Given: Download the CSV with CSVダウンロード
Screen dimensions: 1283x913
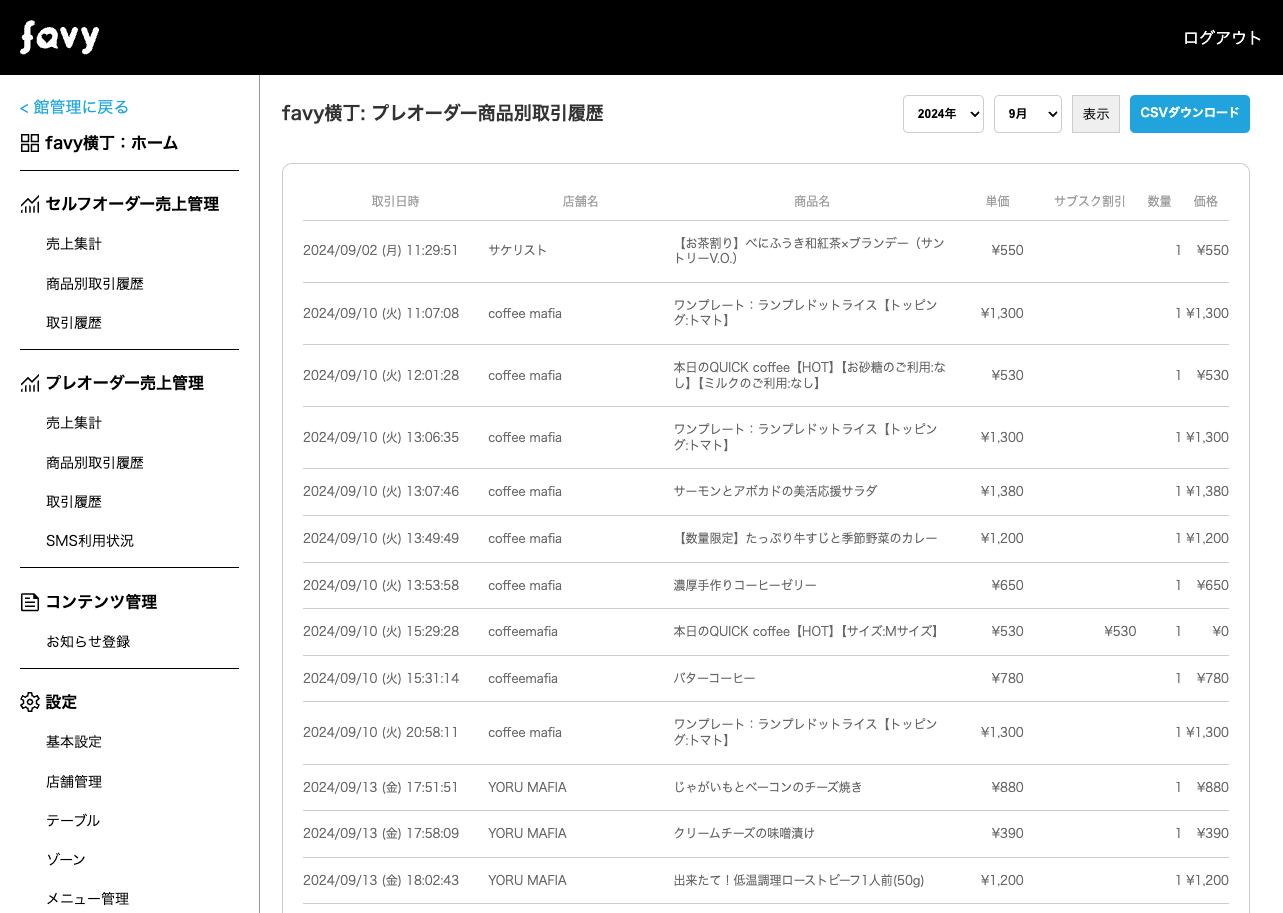Looking at the screenshot, I should pyautogui.click(x=1190, y=114).
